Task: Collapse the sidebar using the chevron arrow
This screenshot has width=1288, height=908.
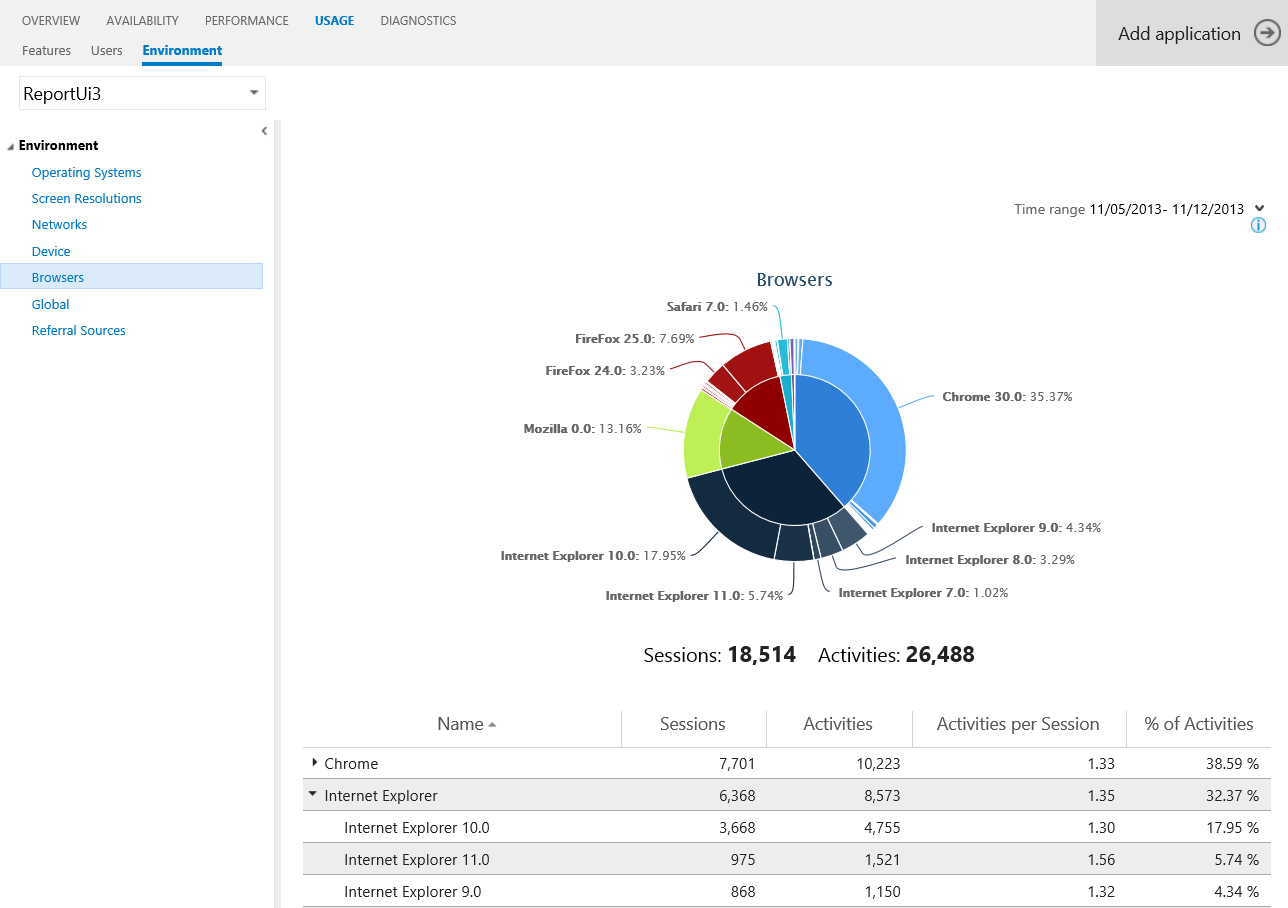Action: tap(263, 130)
